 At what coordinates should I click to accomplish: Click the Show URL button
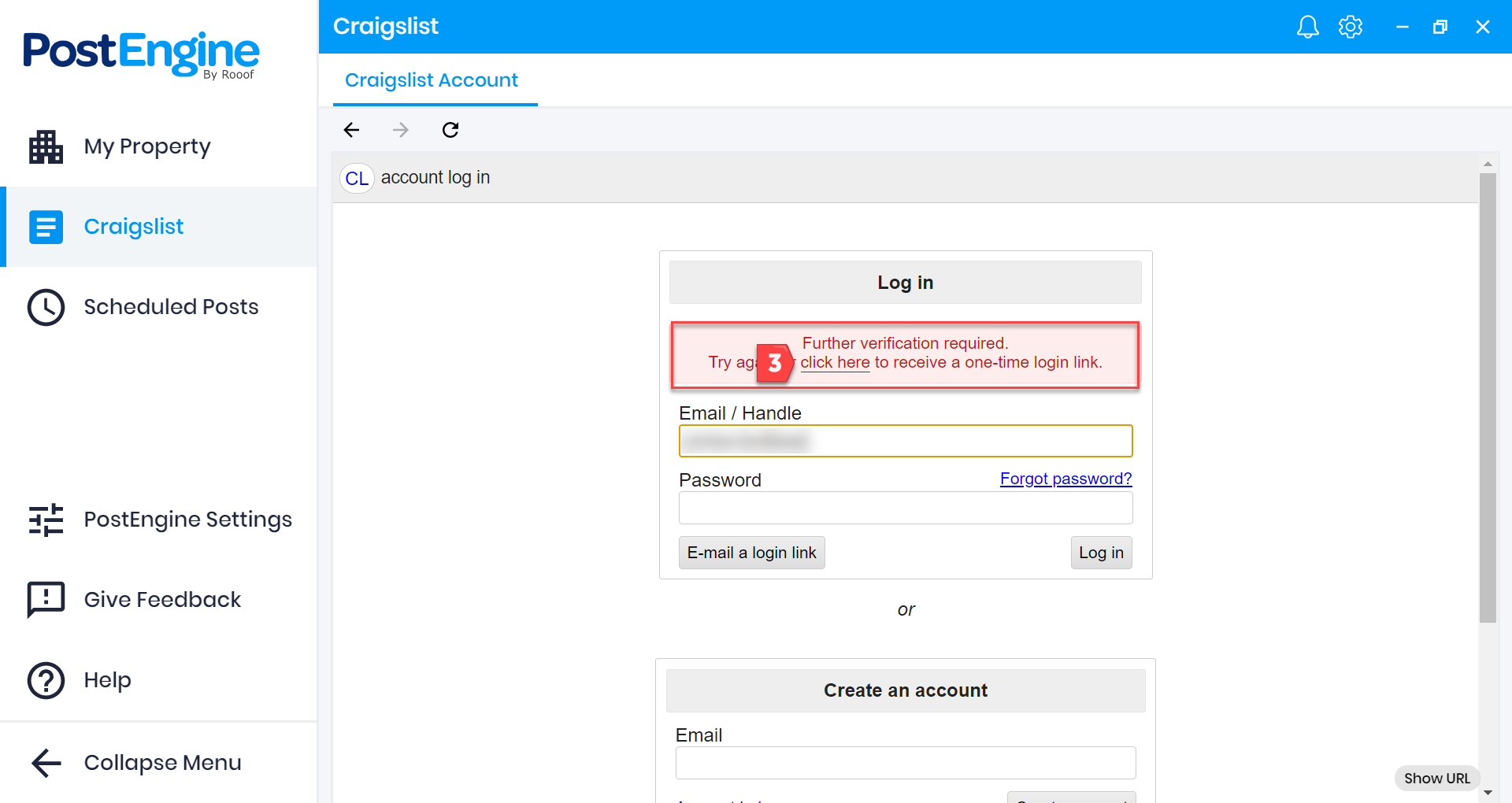click(x=1436, y=779)
